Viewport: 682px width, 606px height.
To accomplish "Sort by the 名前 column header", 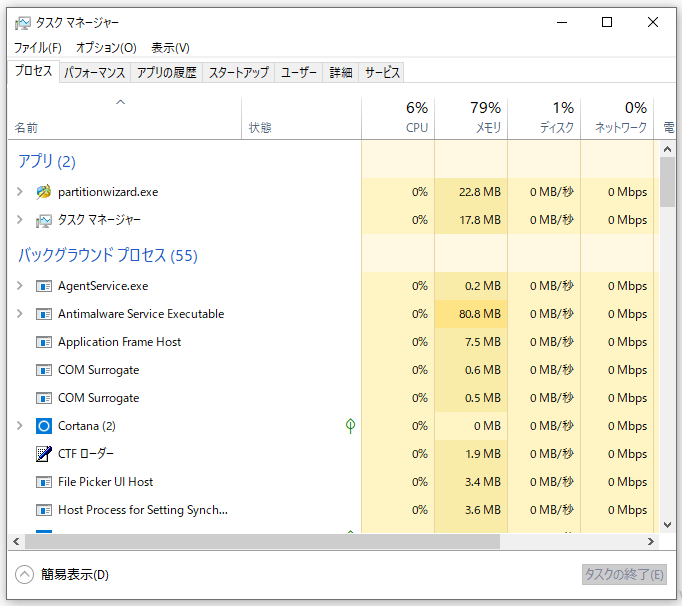I will pyautogui.click(x=124, y=118).
